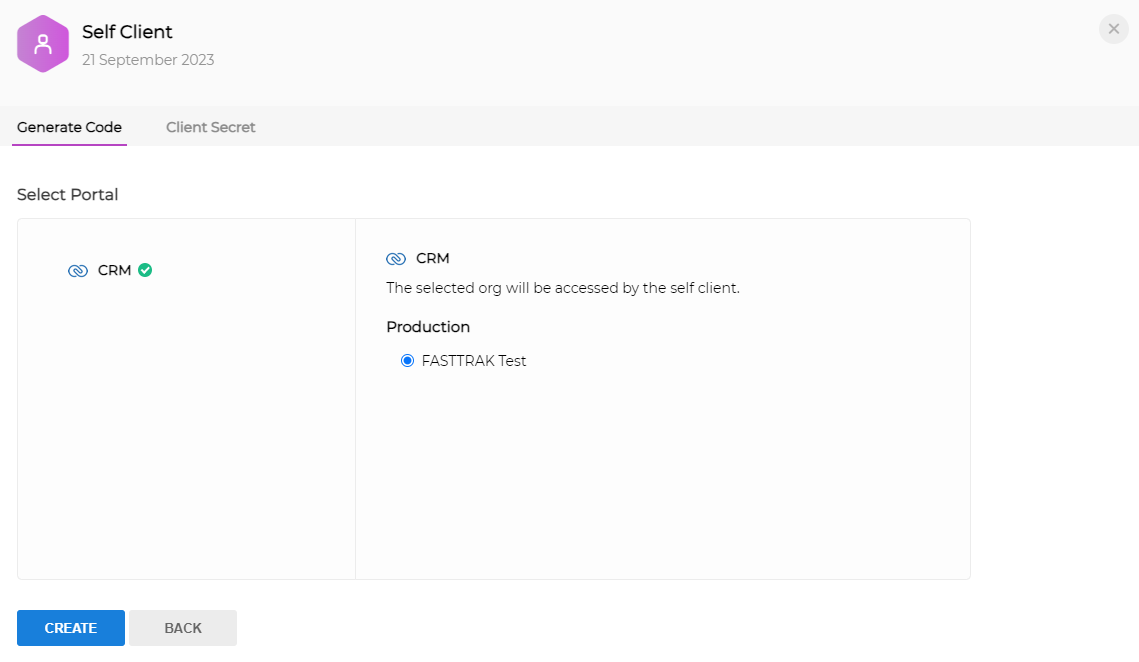
Task: Click the Self Client title text
Action: (127, 32)
